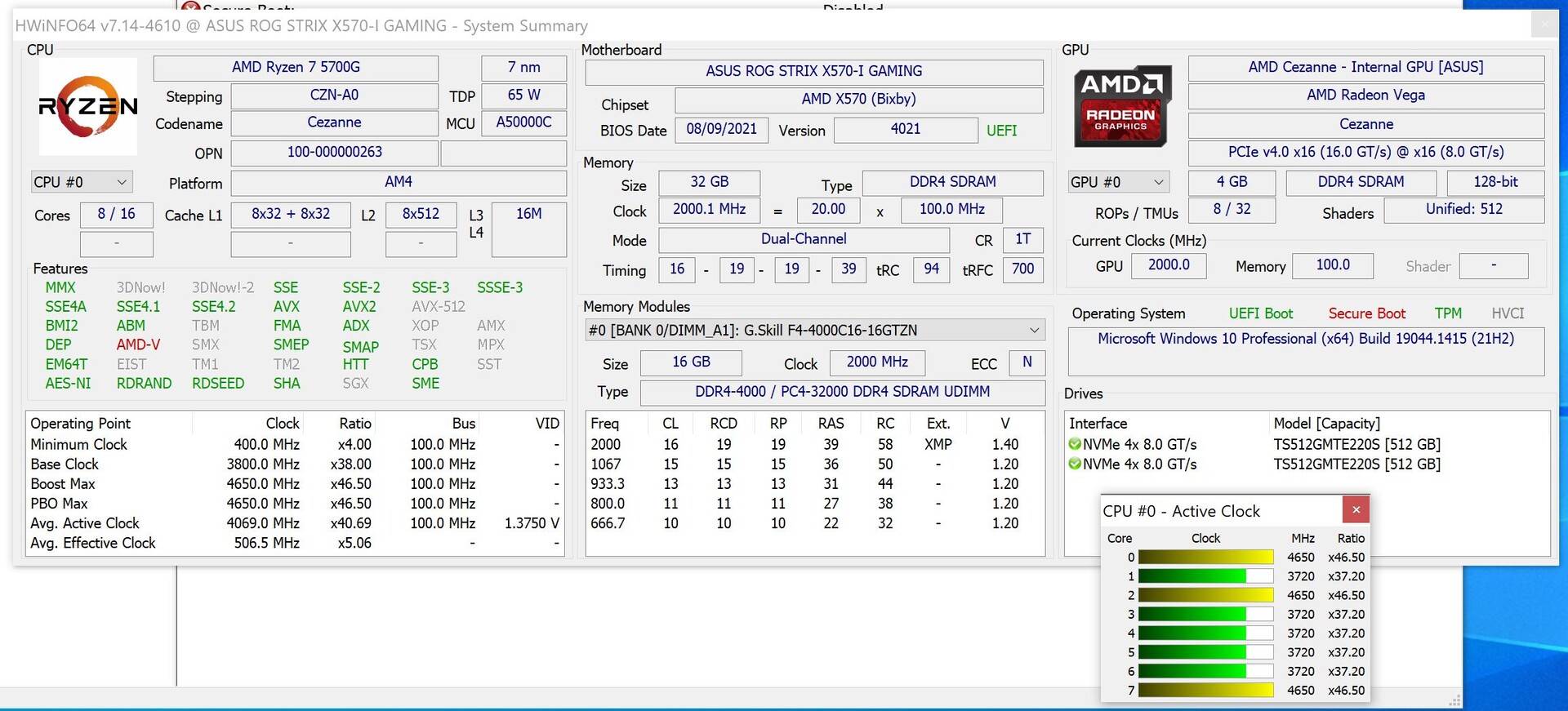Select the OPN 100-000000263 field
This screenshot has width=1568, height=711.
(335, 153)
